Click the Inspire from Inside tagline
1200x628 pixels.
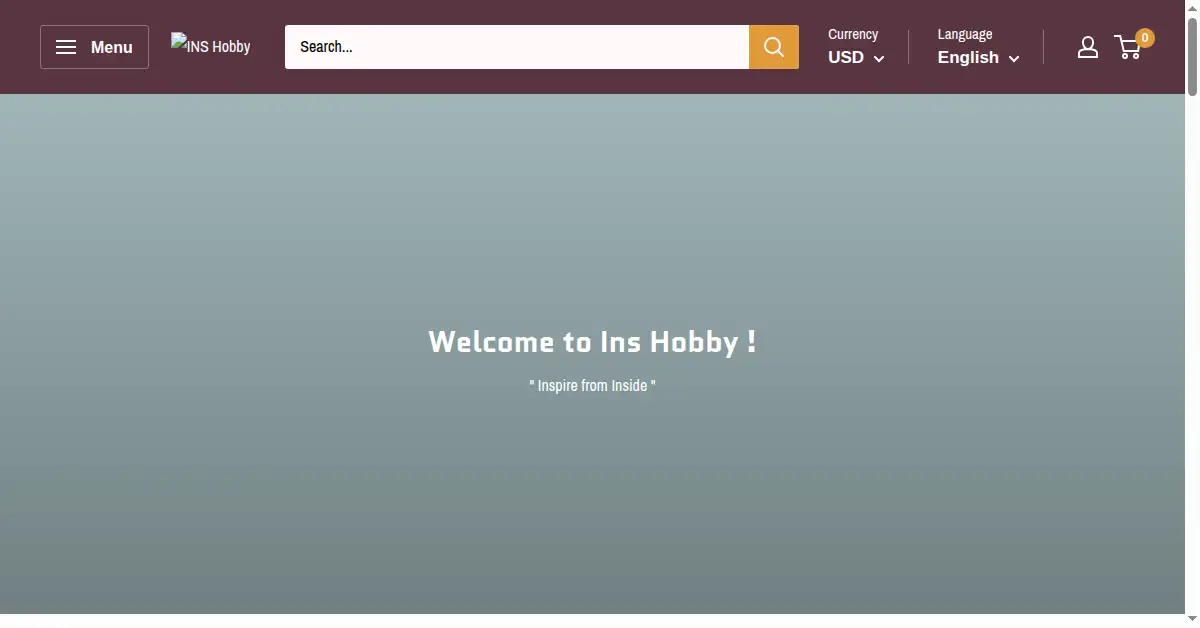click(592, 385)
